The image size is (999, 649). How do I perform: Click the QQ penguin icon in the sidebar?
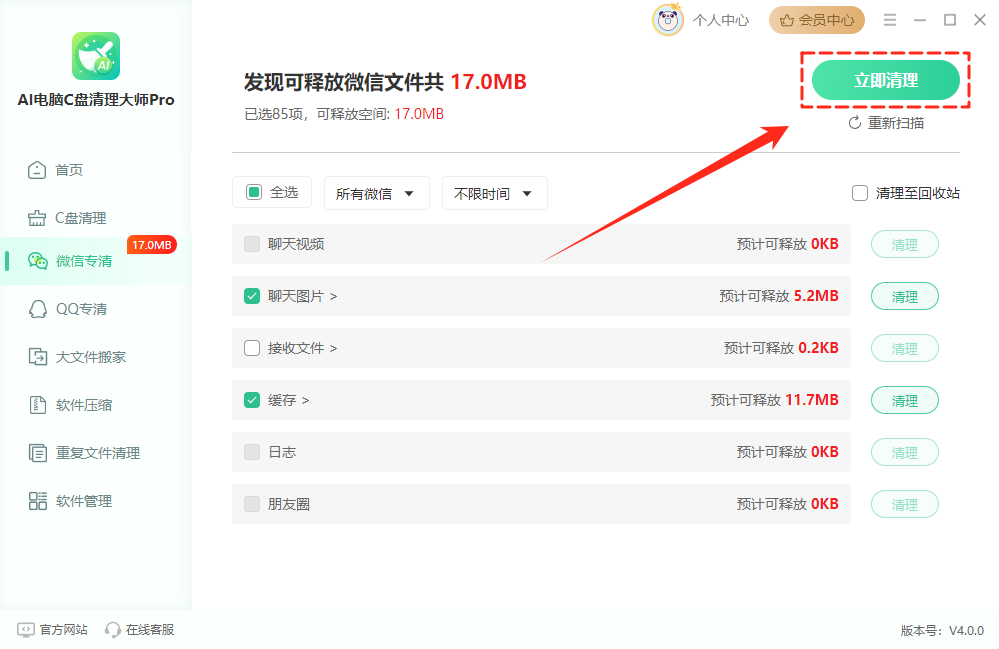point(38,309)
